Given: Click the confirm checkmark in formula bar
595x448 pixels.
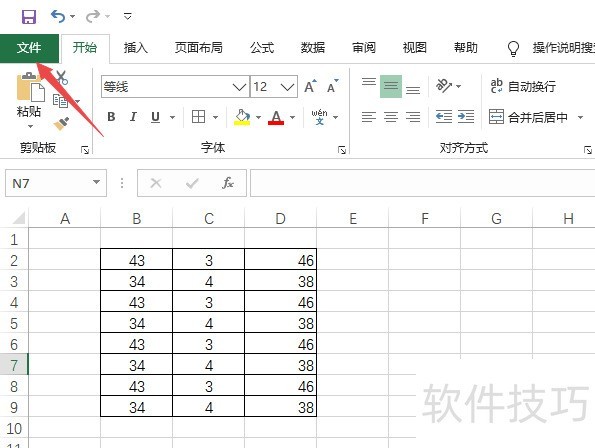Looking at the screenshot, I should [x=192, y=183].
